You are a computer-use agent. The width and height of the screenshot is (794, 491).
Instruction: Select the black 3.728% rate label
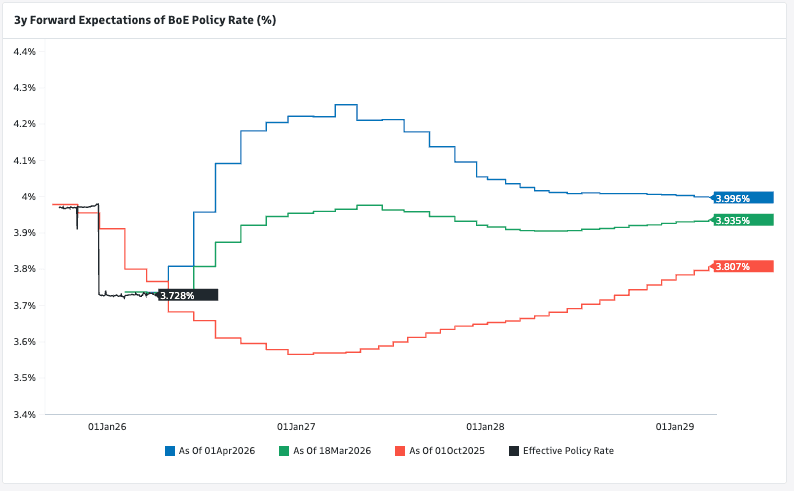click(188, 295)
